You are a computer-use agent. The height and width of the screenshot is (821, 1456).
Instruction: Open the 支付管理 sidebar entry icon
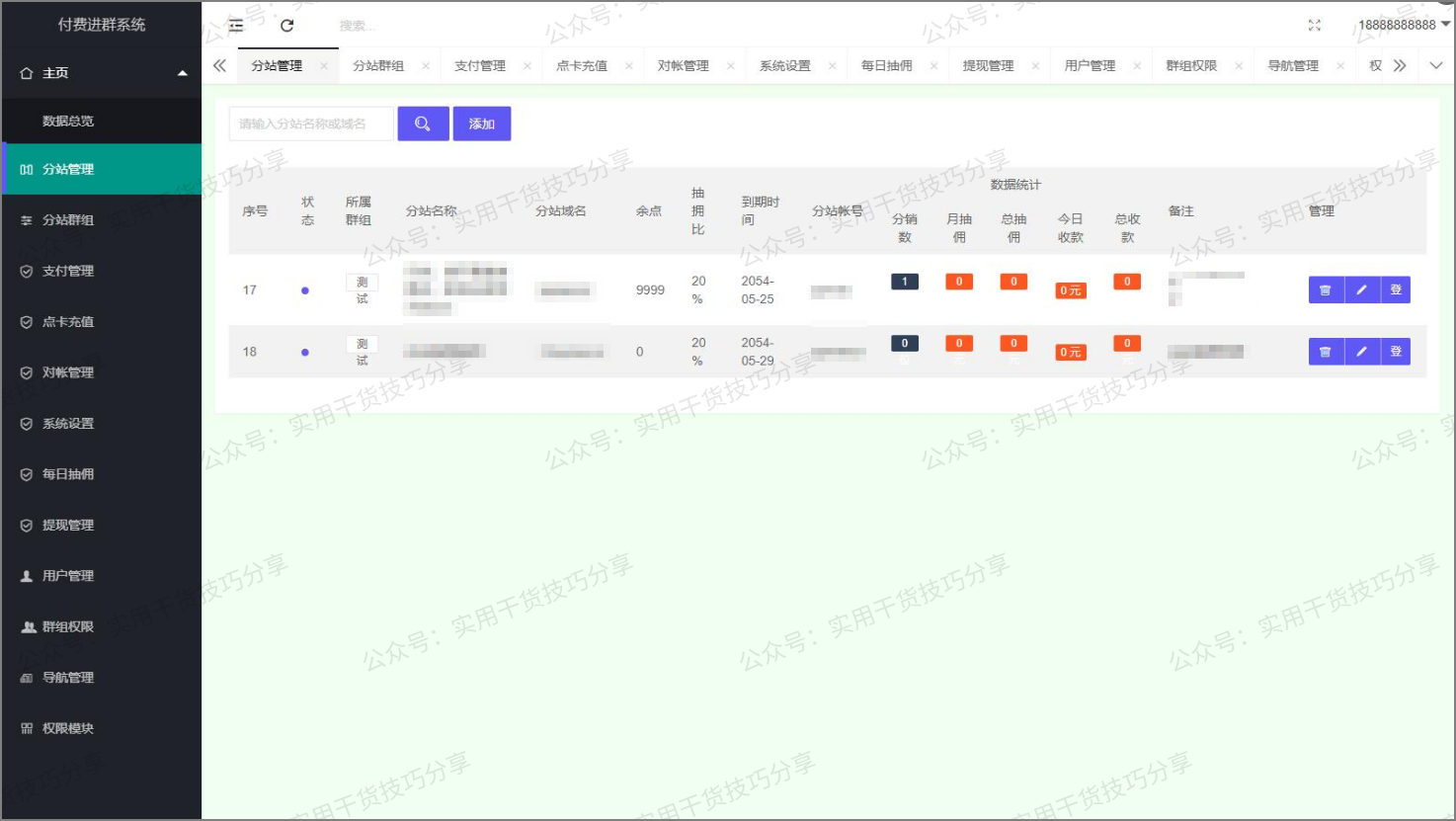[27, 271]
